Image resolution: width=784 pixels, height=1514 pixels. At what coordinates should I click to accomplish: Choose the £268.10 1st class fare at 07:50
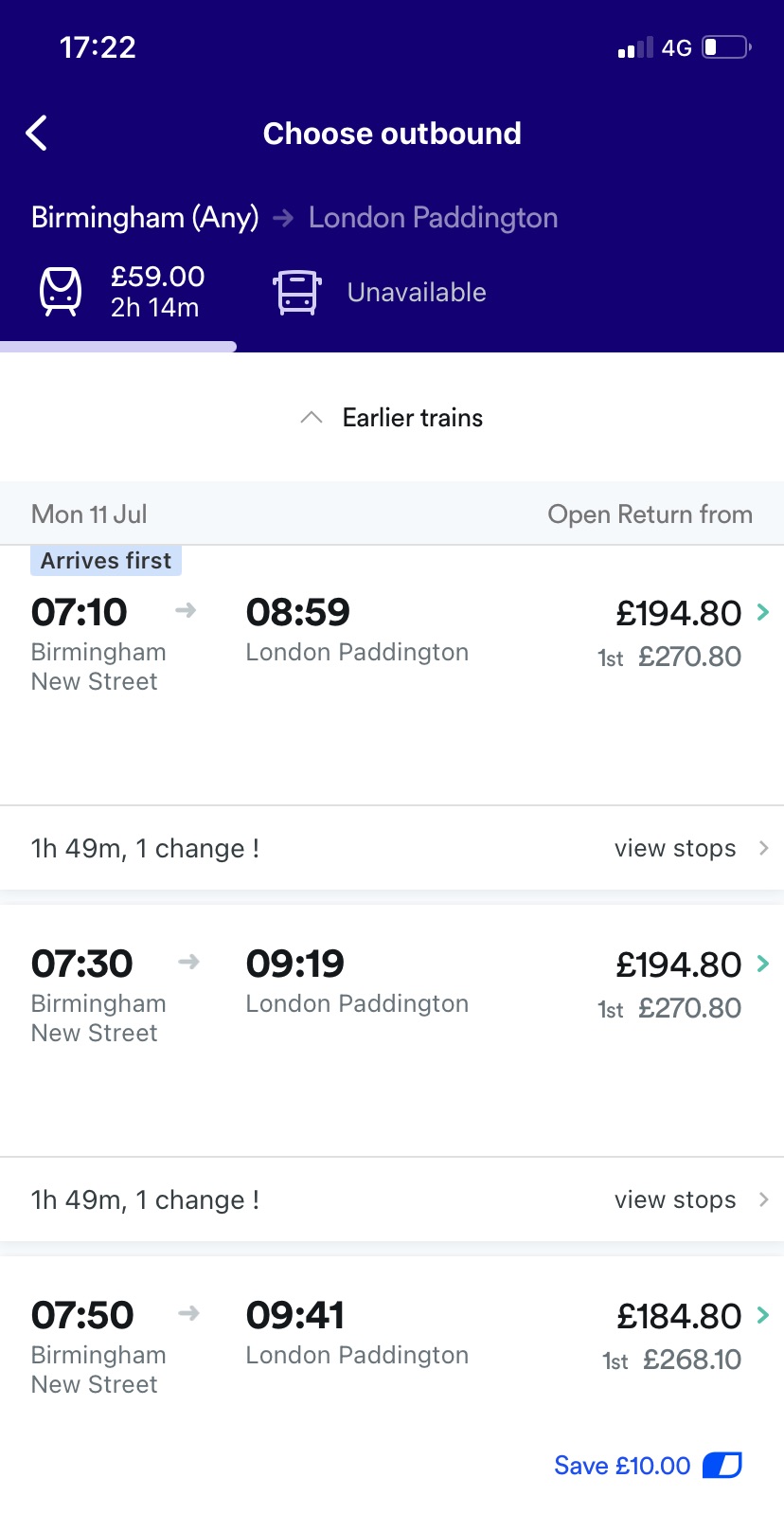691,1360
